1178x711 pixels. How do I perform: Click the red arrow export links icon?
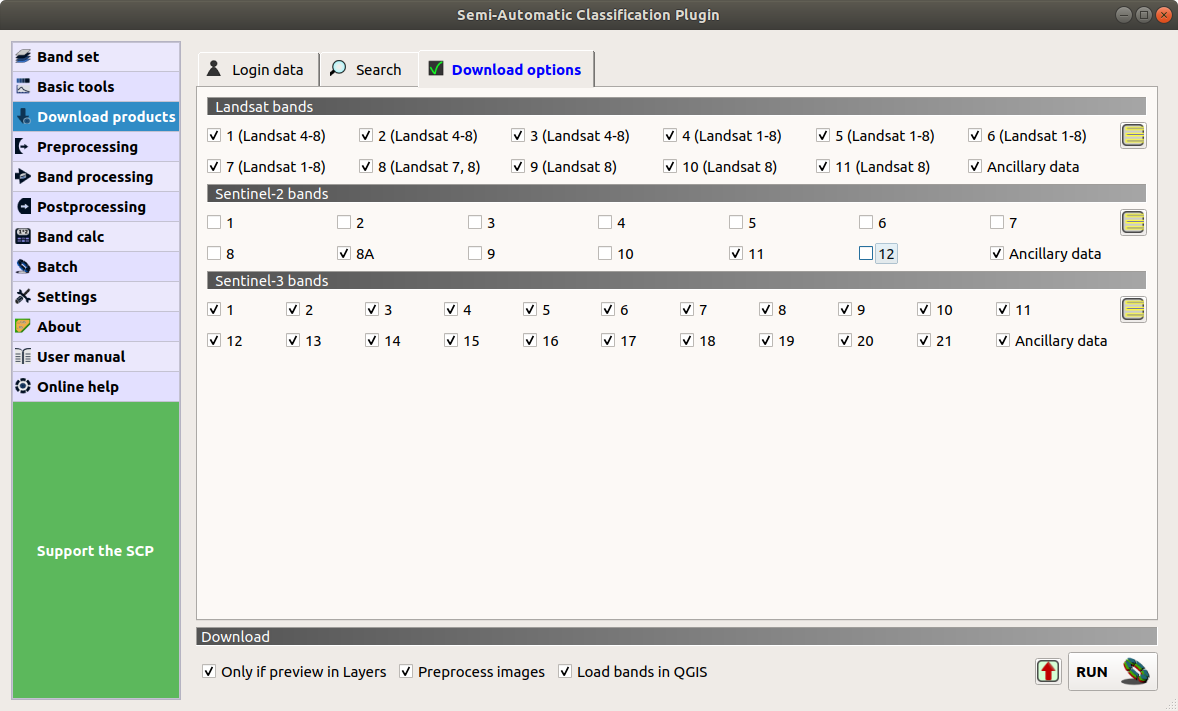coord(1048,671)
